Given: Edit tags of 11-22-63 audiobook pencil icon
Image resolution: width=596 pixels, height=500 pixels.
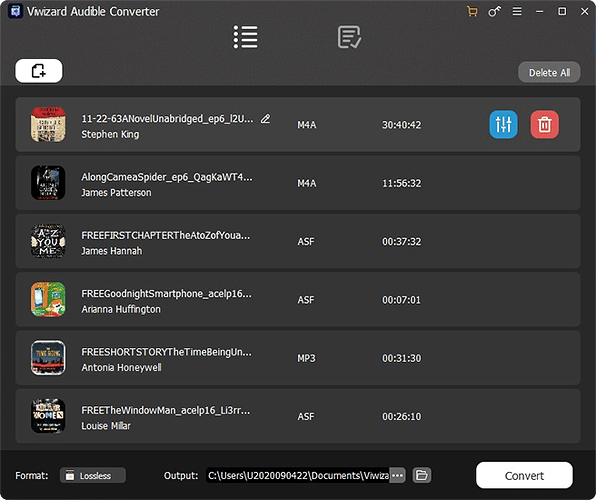Looking at the screenshot, I should click(265, 119).
